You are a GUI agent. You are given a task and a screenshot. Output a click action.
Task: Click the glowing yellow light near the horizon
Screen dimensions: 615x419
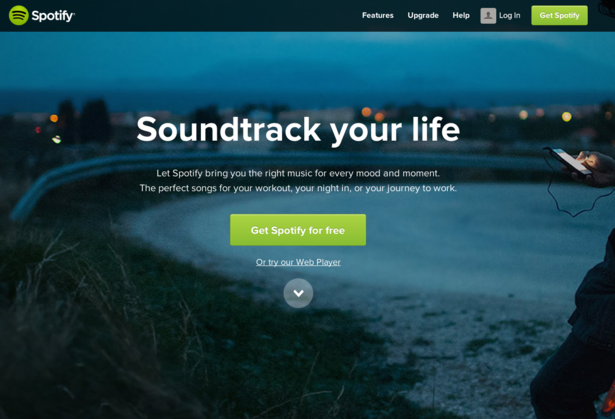tap(566, 116)
